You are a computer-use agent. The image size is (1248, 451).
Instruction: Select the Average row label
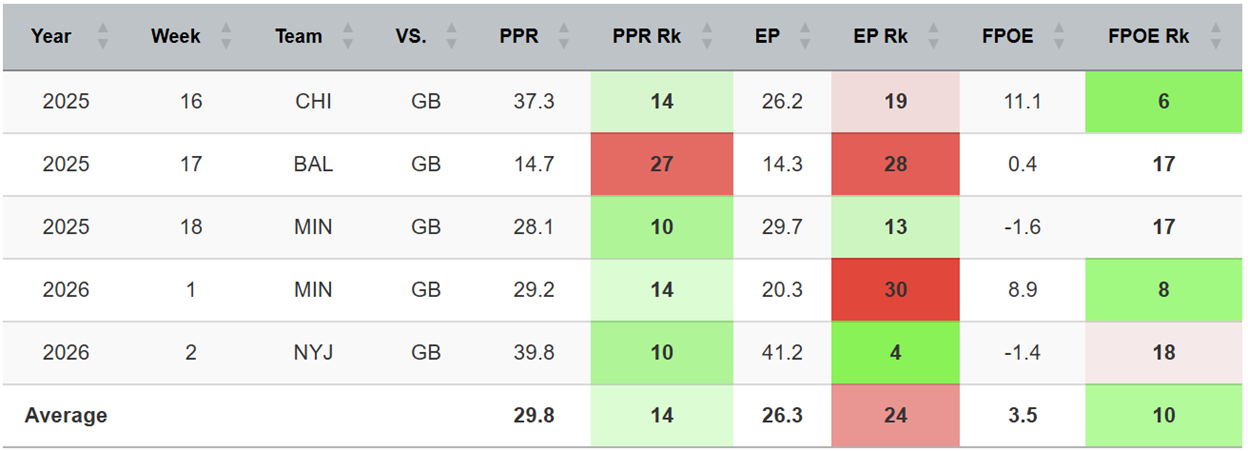(66, 415)
